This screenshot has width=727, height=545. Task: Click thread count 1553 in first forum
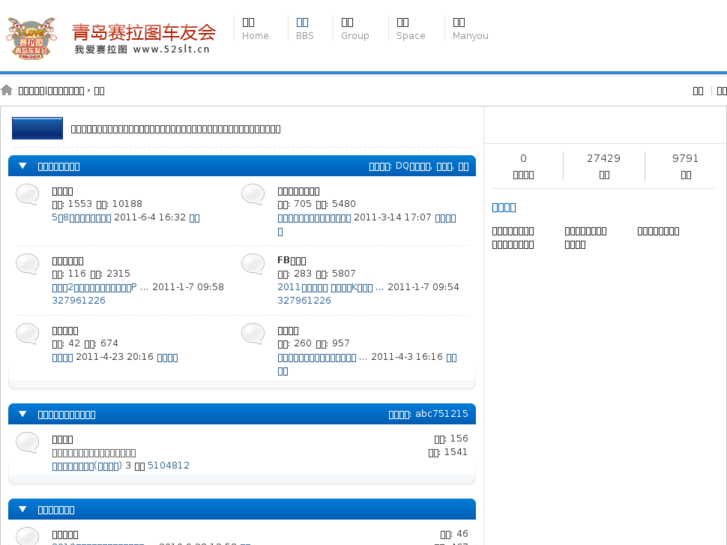click(x=80, y=204)
